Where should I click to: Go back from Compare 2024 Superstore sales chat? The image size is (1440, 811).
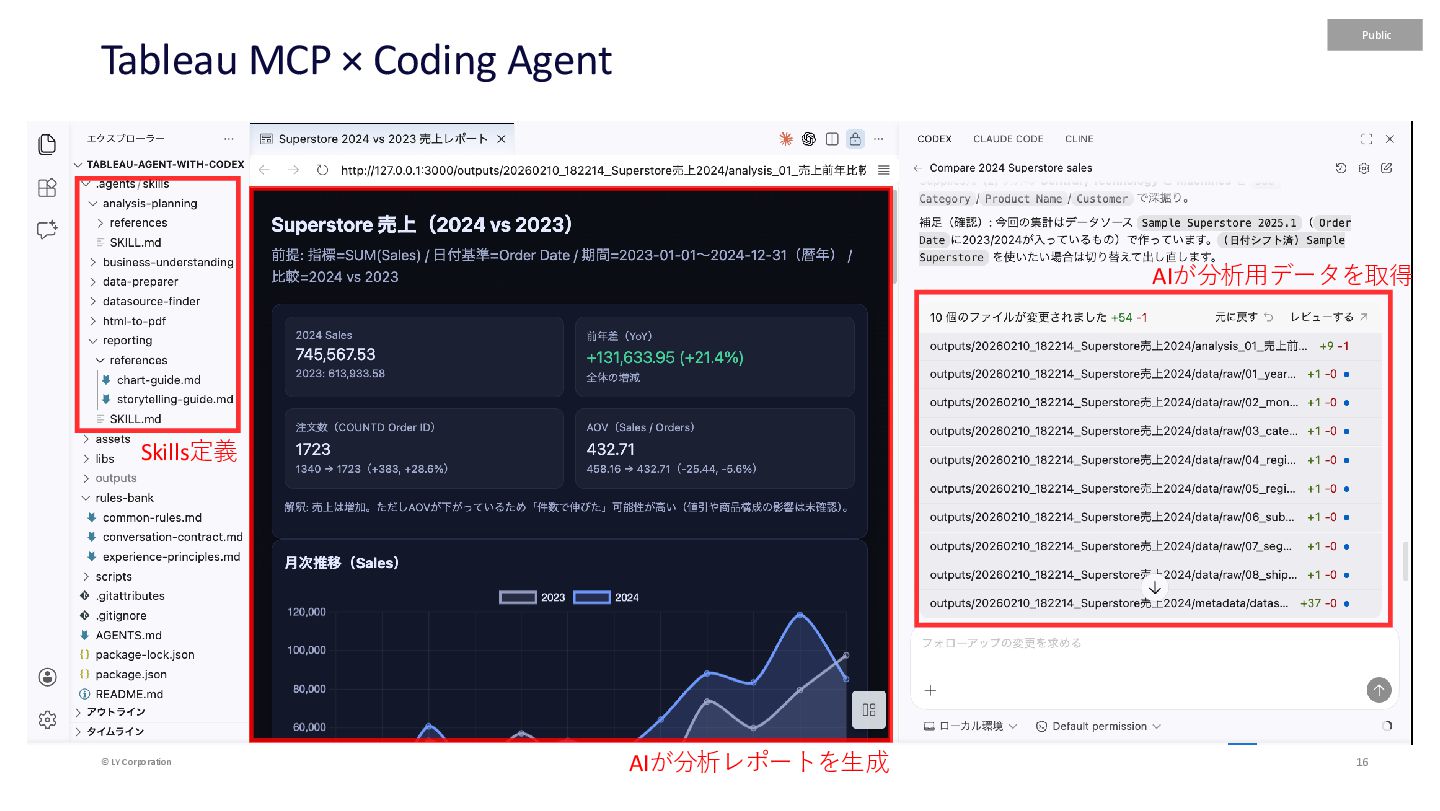click(918, 168)
